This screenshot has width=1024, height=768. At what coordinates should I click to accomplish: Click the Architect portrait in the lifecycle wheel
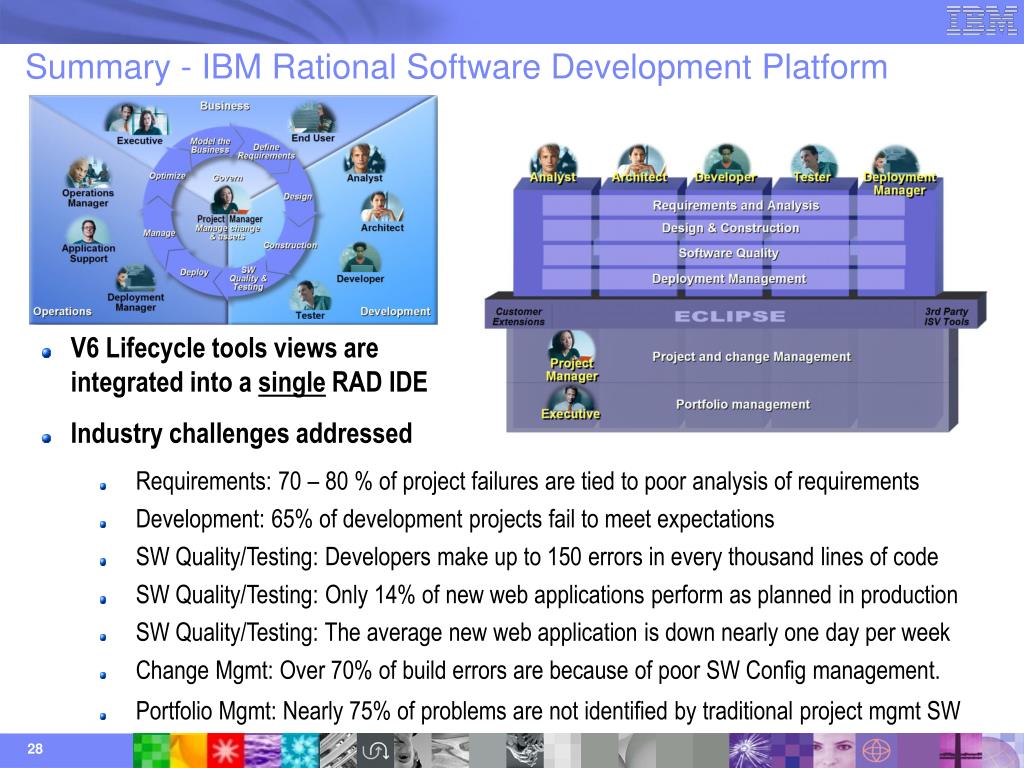382,207
